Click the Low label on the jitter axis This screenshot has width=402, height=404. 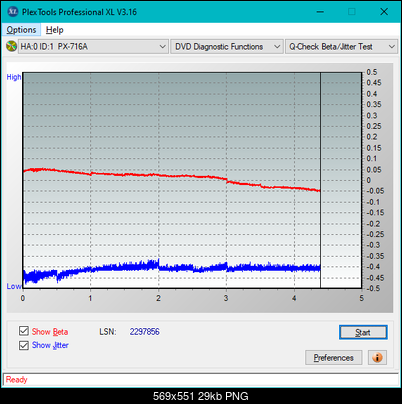[14, 286]
